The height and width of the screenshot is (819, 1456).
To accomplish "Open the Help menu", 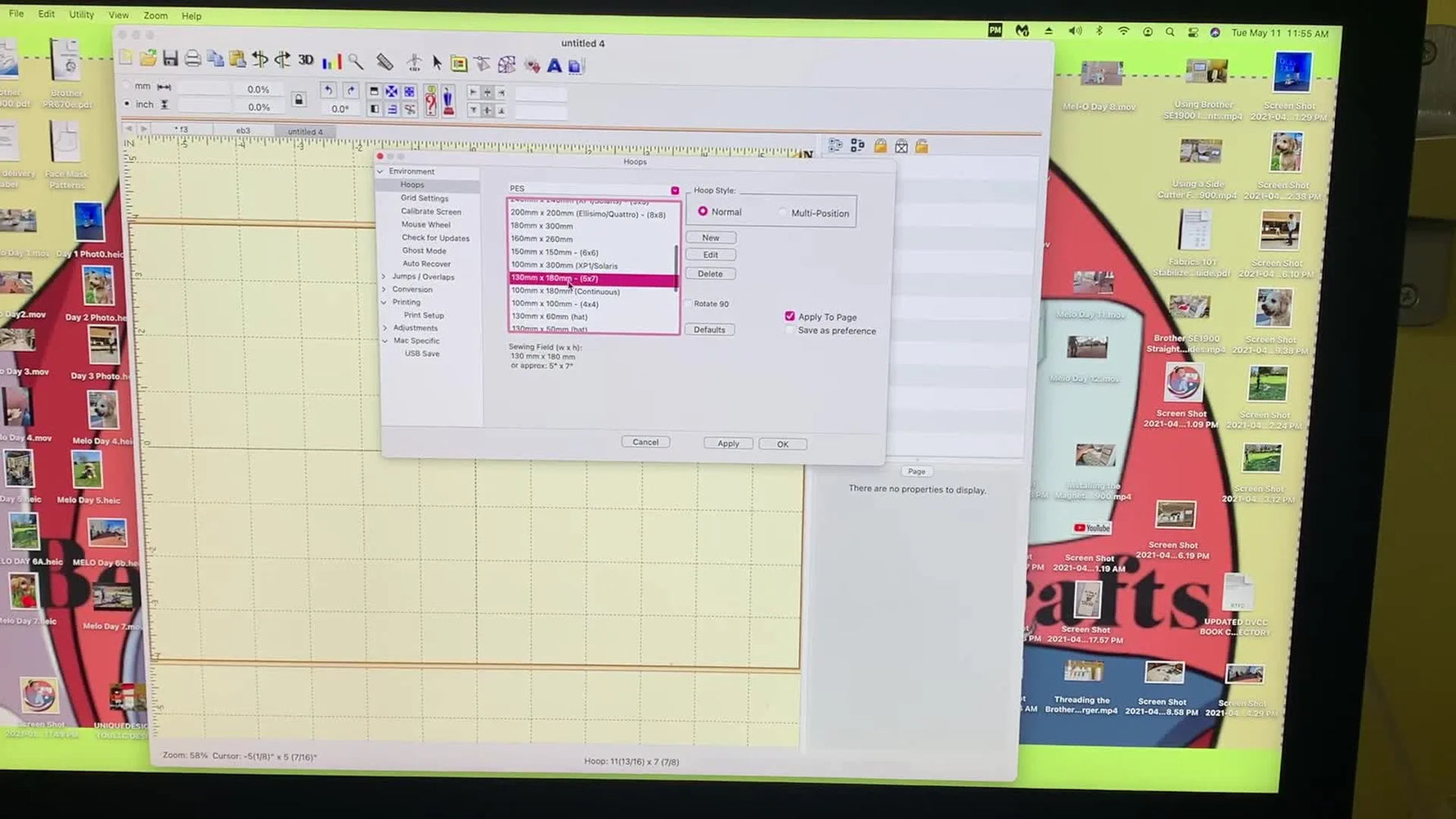I will [191, 16].
